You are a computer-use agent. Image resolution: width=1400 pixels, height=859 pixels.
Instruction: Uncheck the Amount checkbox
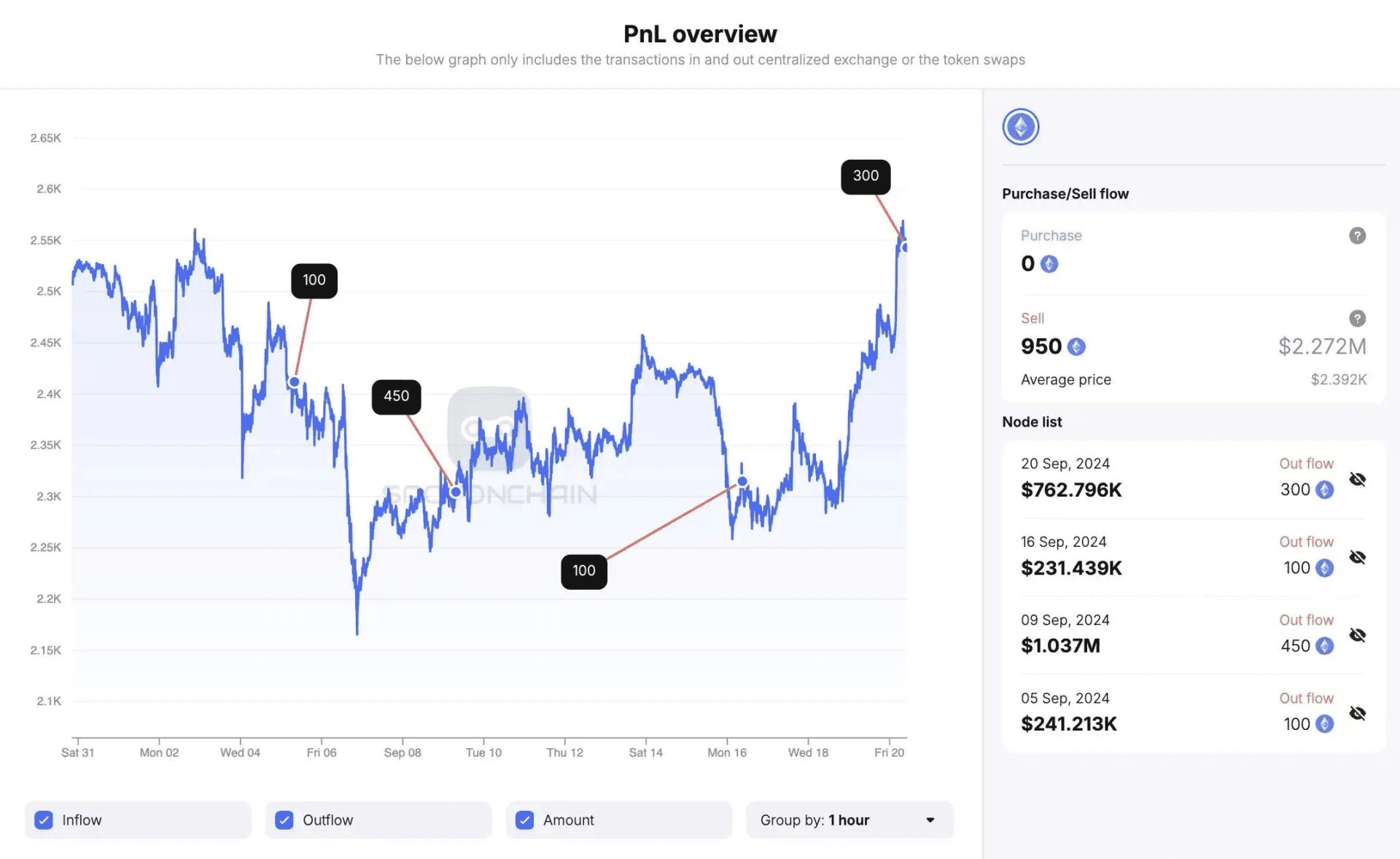point(524,820)
